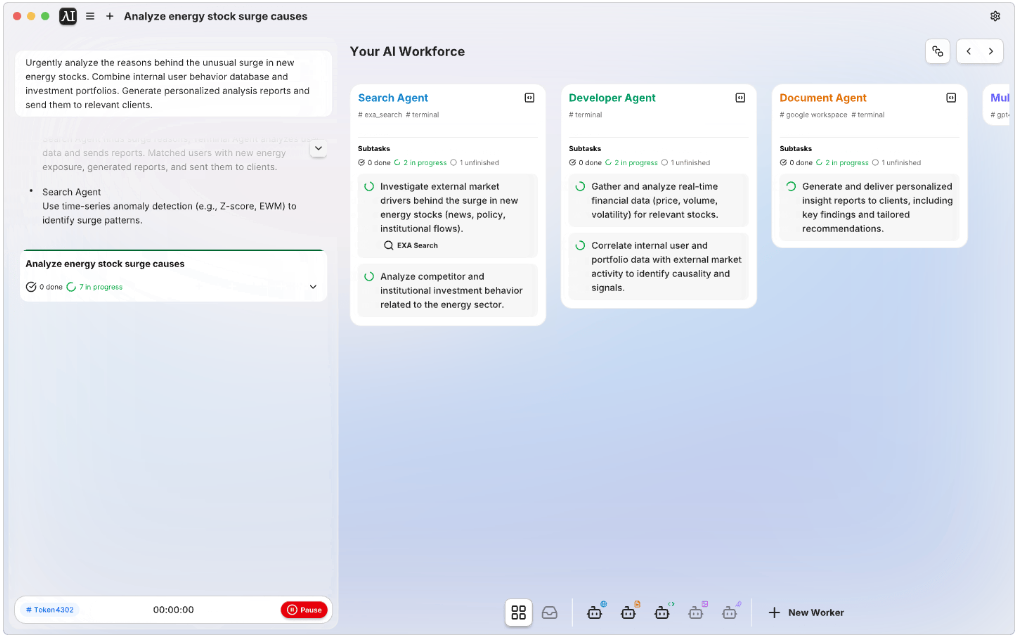Filter Document Agent subtasks by '0 done'
Screen dimensions: 1016x636
point(796,163)
